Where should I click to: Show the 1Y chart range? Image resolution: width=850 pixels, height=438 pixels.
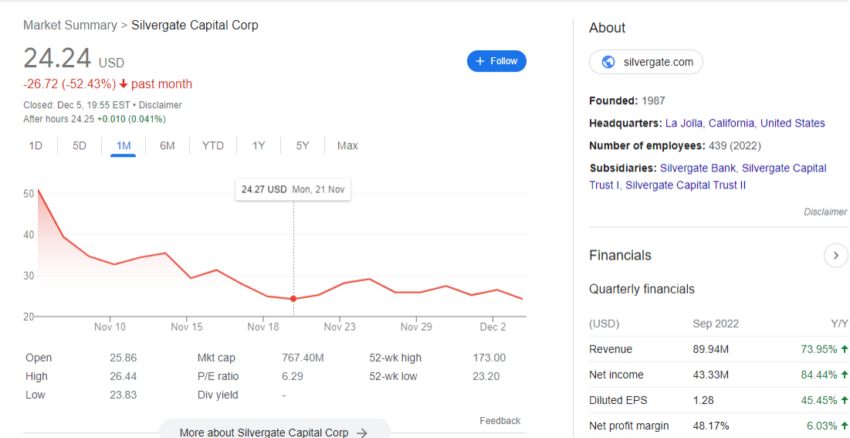pos(259,146)
